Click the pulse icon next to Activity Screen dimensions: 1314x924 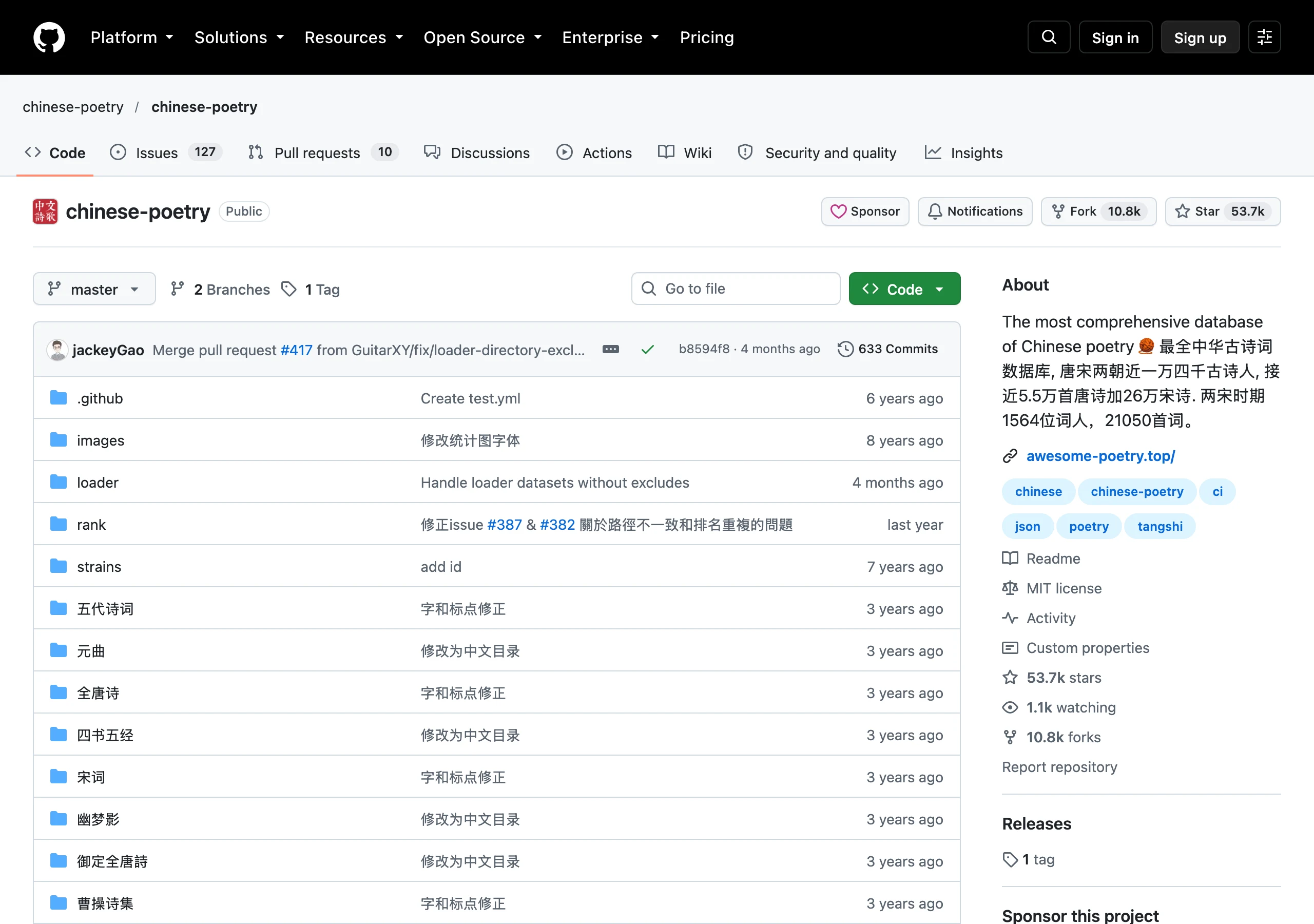(x=1010, y=618)
